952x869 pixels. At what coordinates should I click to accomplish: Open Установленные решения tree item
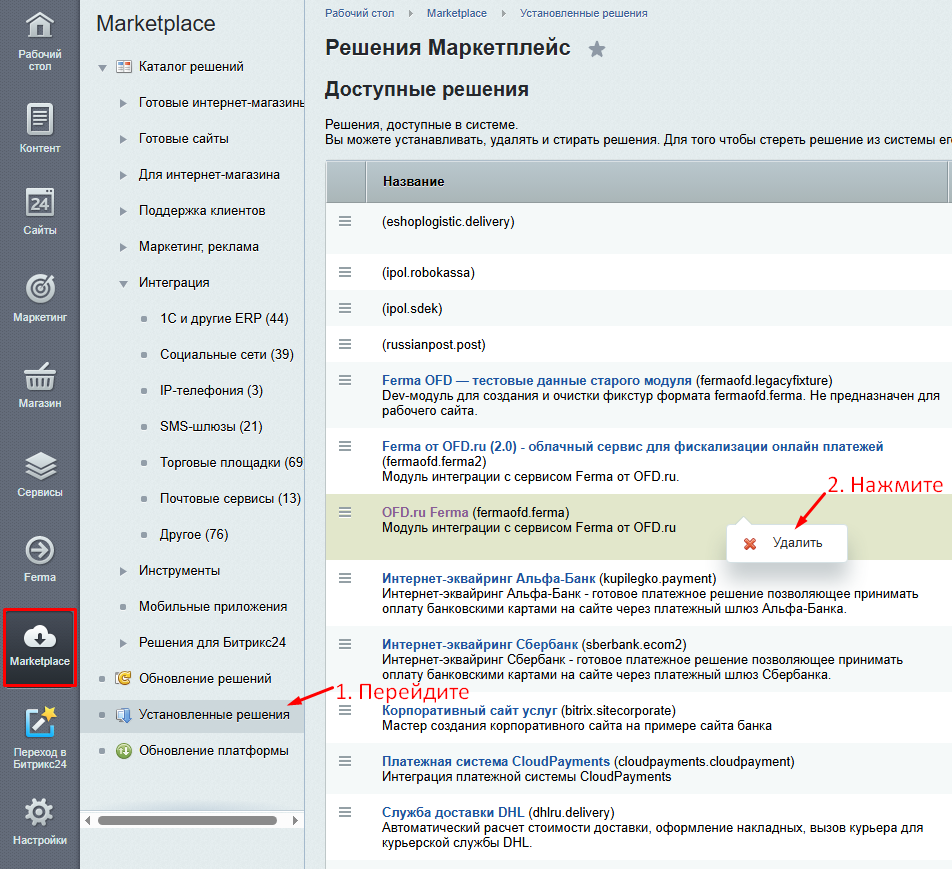coord(214,714)
